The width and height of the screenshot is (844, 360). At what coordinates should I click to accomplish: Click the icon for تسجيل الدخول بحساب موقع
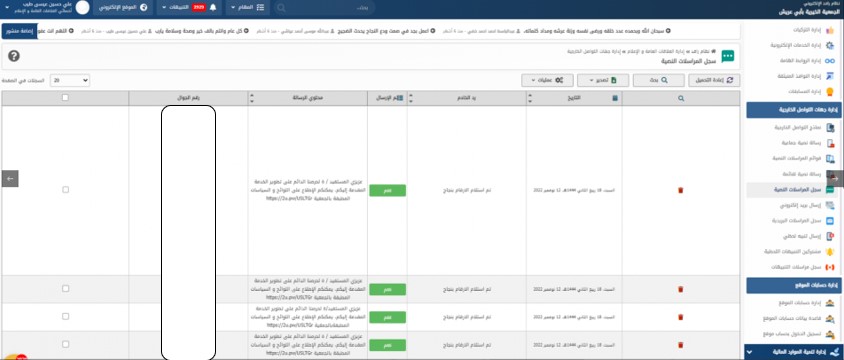click(830, 334)
